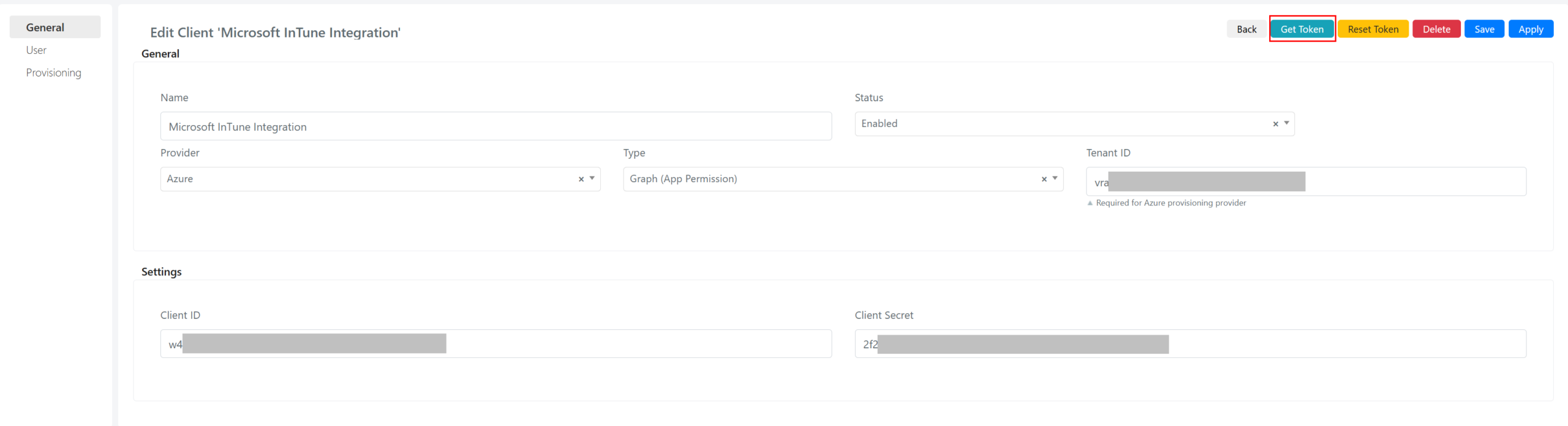Click the 'Settings' section heading
Image resolution: width=1568 pixels, height=426 pixels.
click(x=162, y=272)
